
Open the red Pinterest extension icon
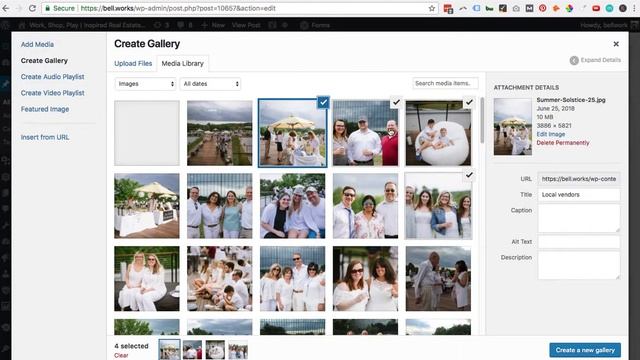click(x=542, y=8)
